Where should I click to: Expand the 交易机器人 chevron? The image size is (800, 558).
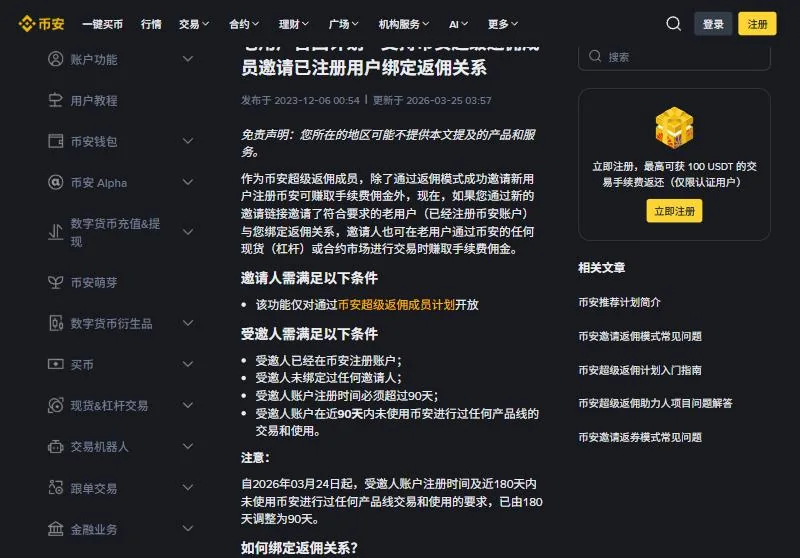pyautogui.click(x=188, y=446)
